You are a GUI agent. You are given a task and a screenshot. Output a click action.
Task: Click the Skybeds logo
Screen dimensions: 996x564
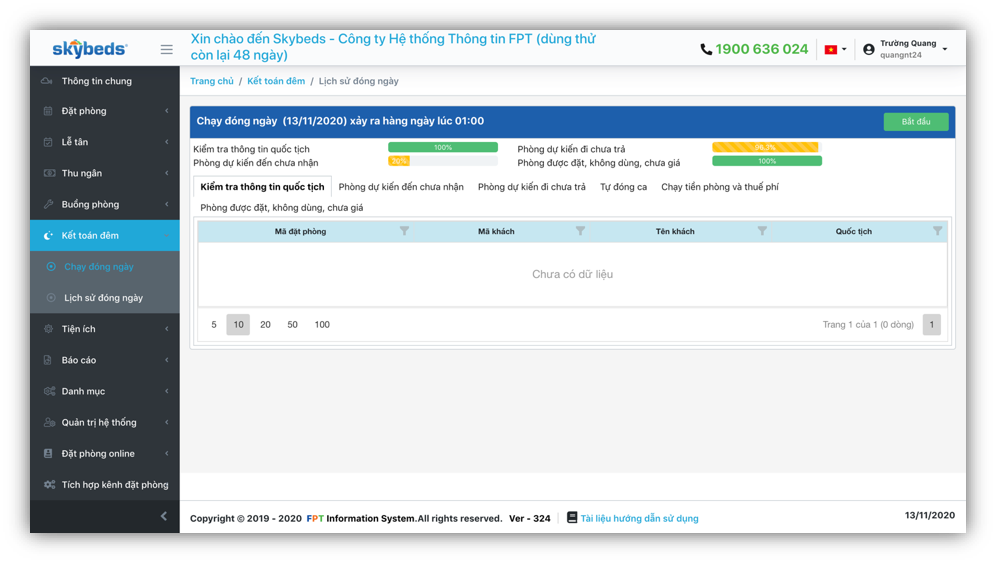89,49
